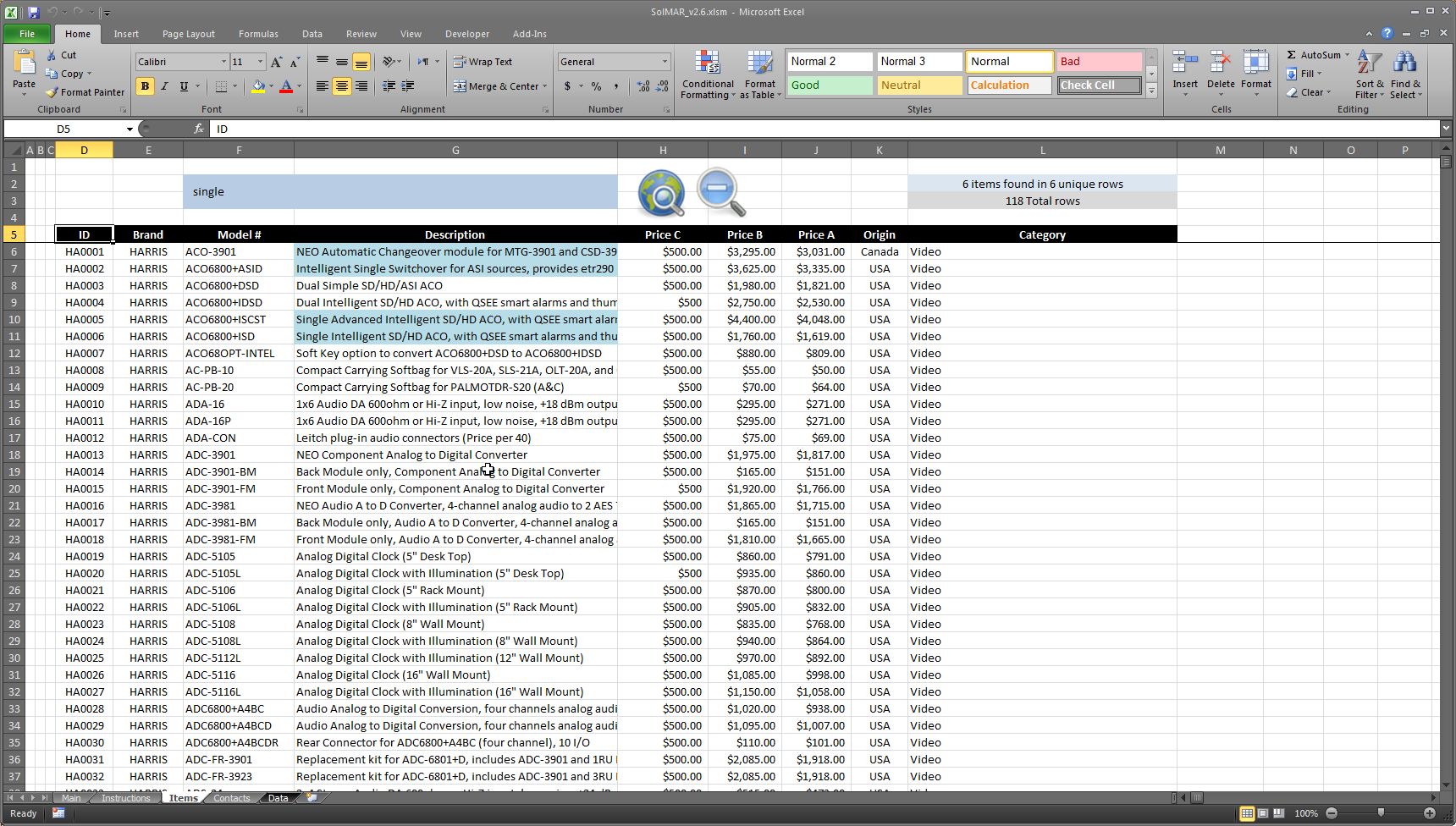Toggle Bold formatting
Image resolution: width=1456 pixels, height=826 pixels.
145,86
